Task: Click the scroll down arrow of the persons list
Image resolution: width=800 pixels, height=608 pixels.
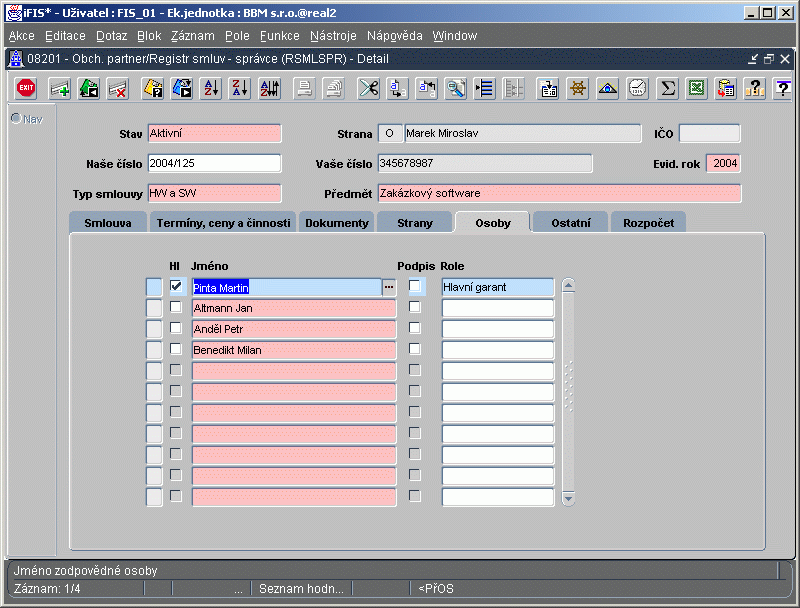Action: pyautogui.click(x=568, y=497)
